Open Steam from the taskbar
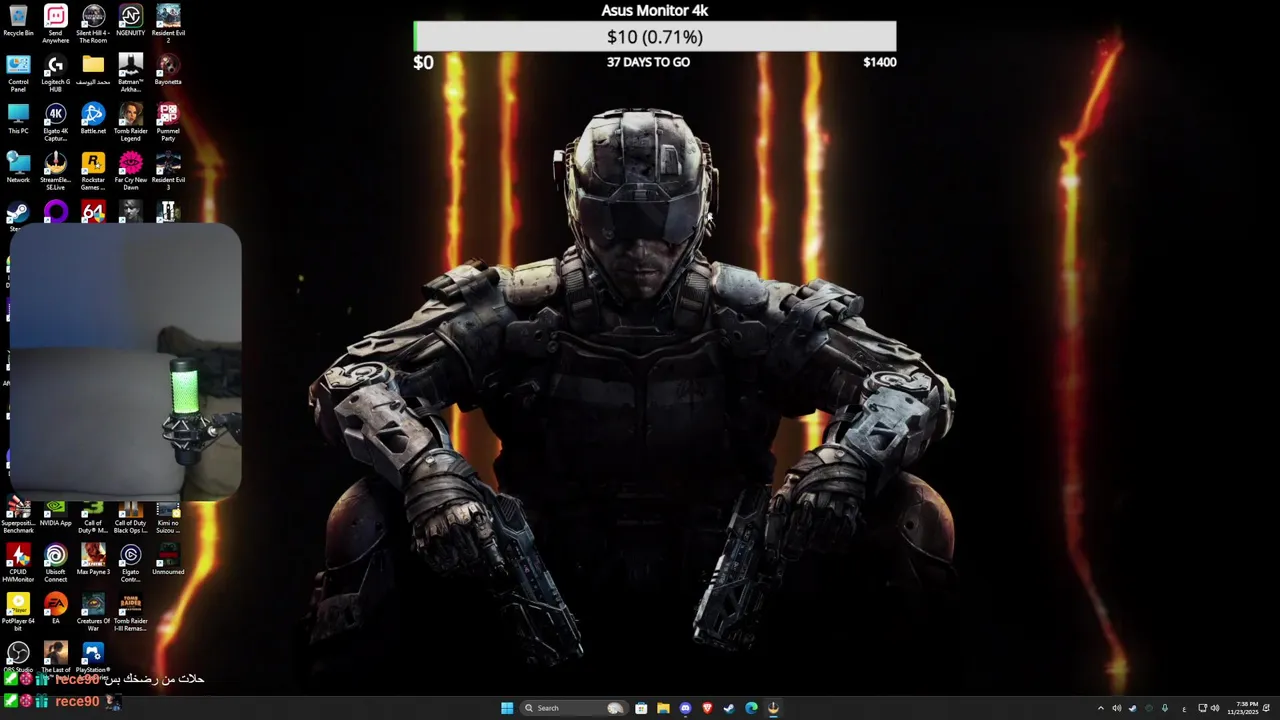Image resolution: width=1280 pixels, height=720 pixels. point(729,708)
